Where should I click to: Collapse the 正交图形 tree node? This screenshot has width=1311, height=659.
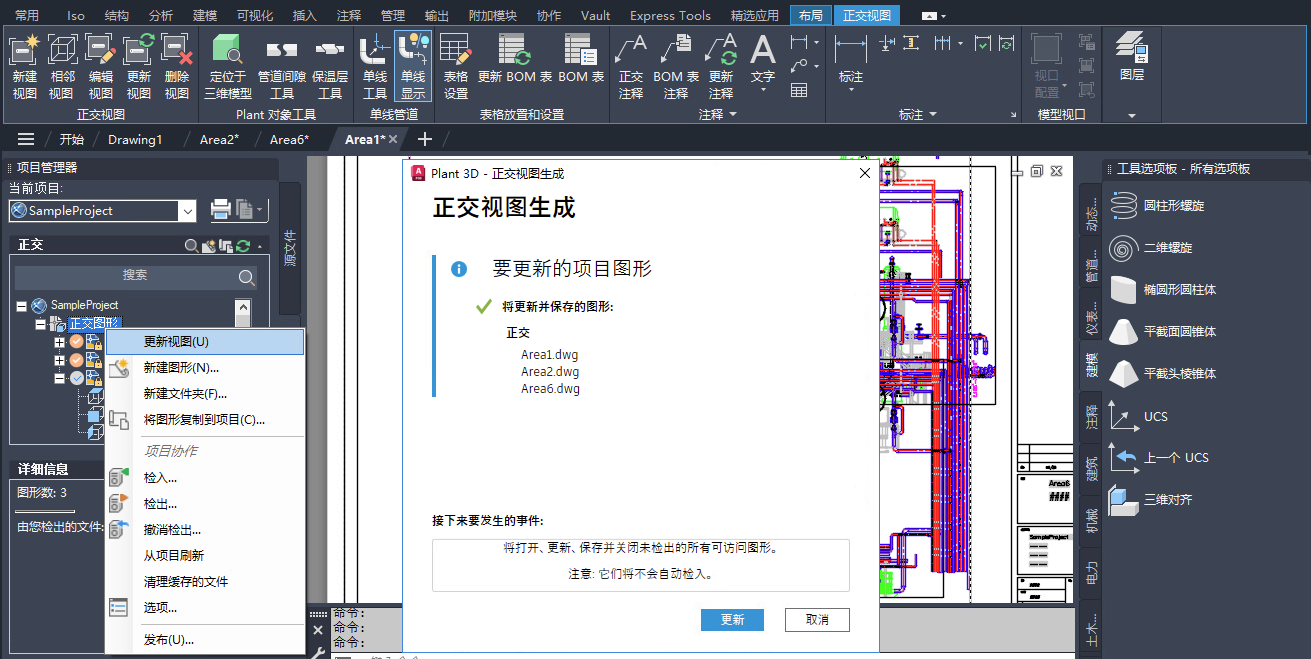(x=40, y=324)
